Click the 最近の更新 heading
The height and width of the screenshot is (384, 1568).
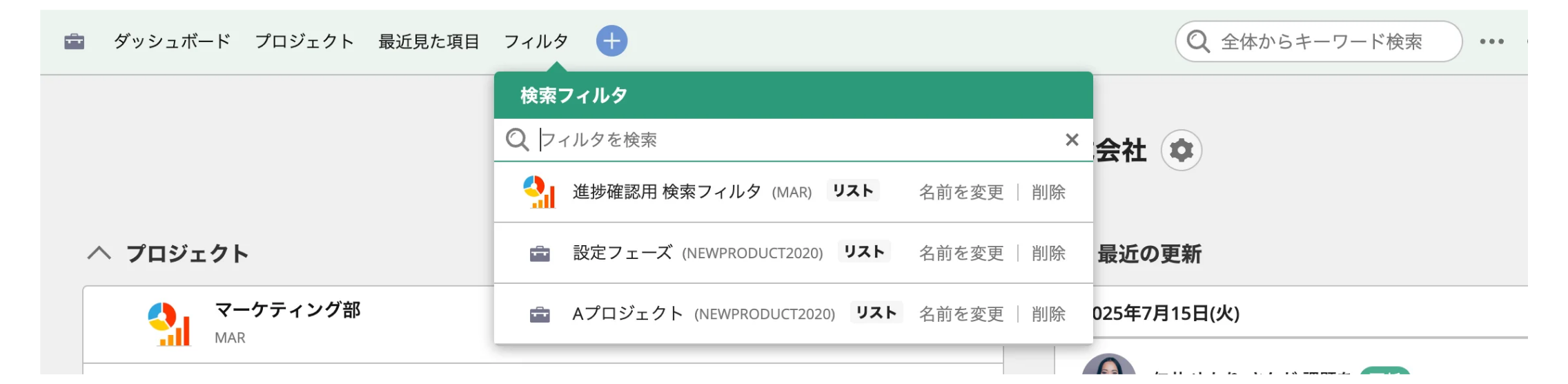pos(1150,253)
